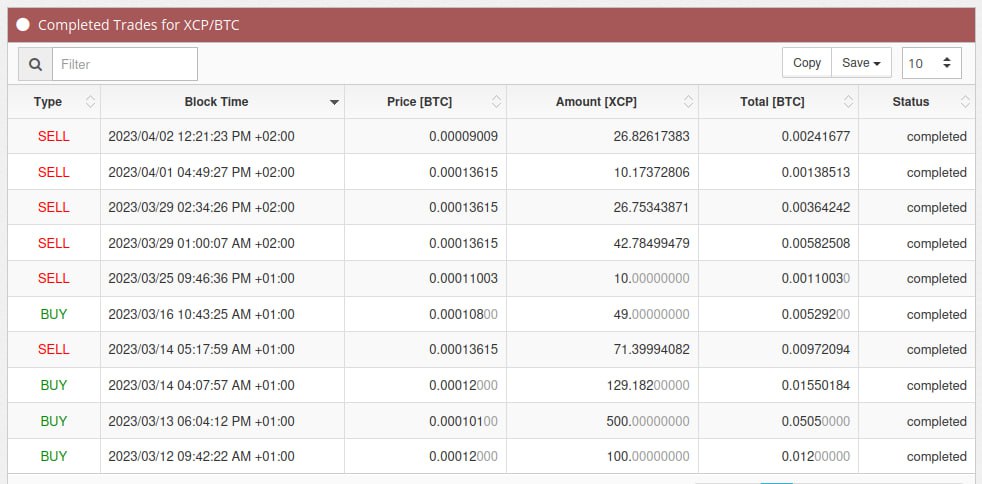The width and height of the screenshot is (982, 484).
Task: Open the rows-per-page selector showing 10
Action: click(x=931, y=63)
